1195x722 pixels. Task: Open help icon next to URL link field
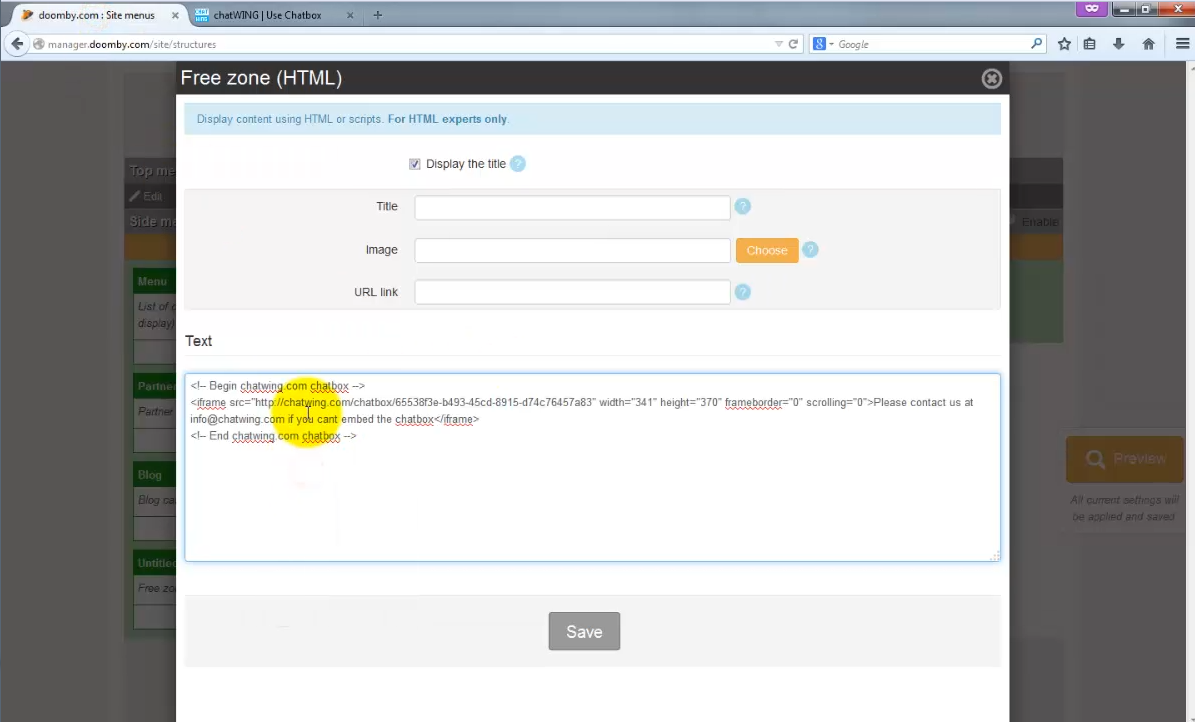coord(742,292)
